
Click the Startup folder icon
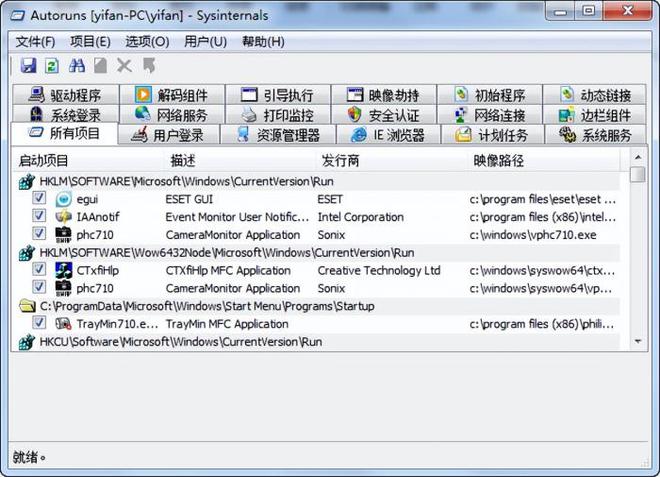click(27, 306)
